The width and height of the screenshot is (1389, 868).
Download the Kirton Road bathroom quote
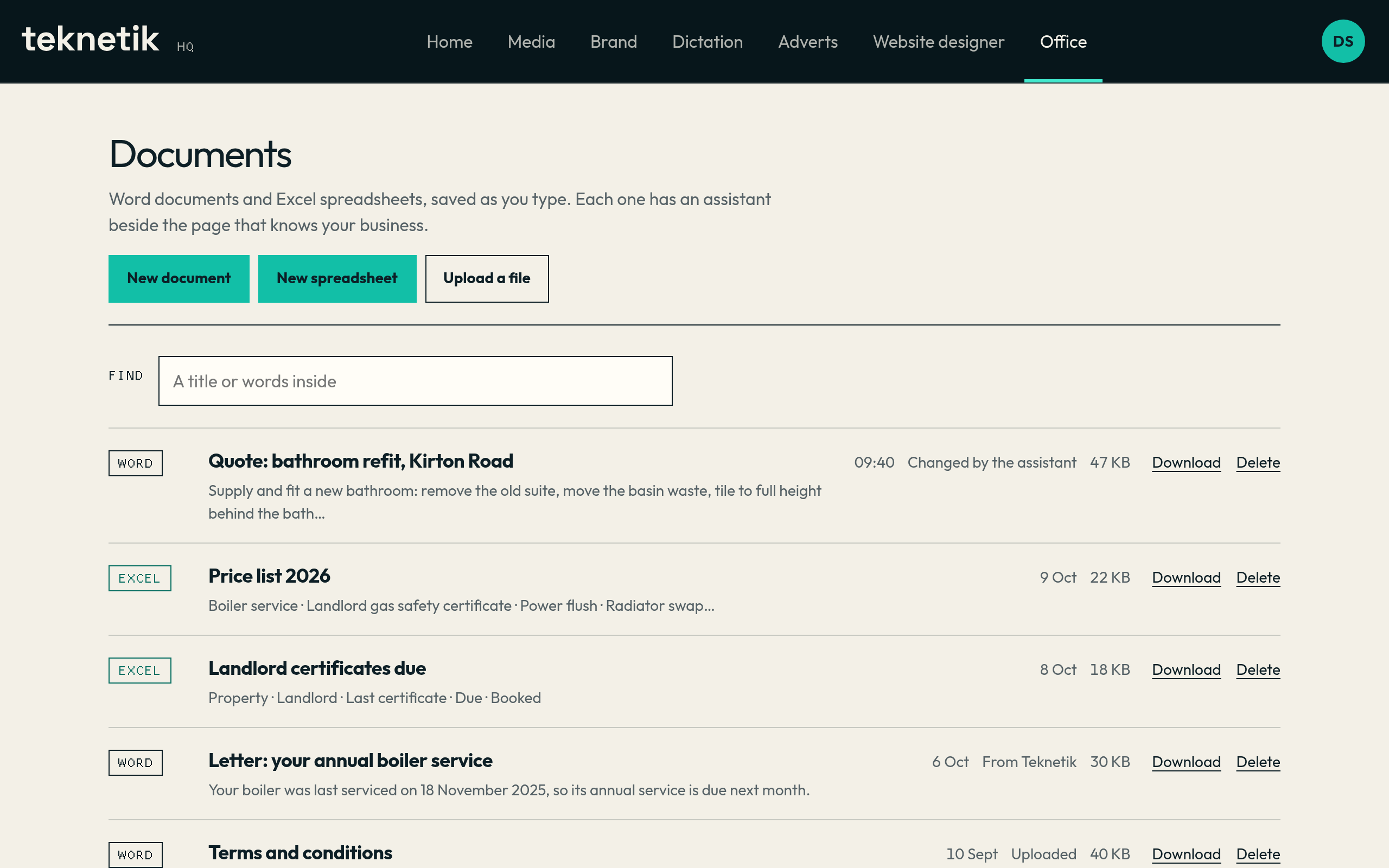pyautogui.click(x=1186, y=463)
